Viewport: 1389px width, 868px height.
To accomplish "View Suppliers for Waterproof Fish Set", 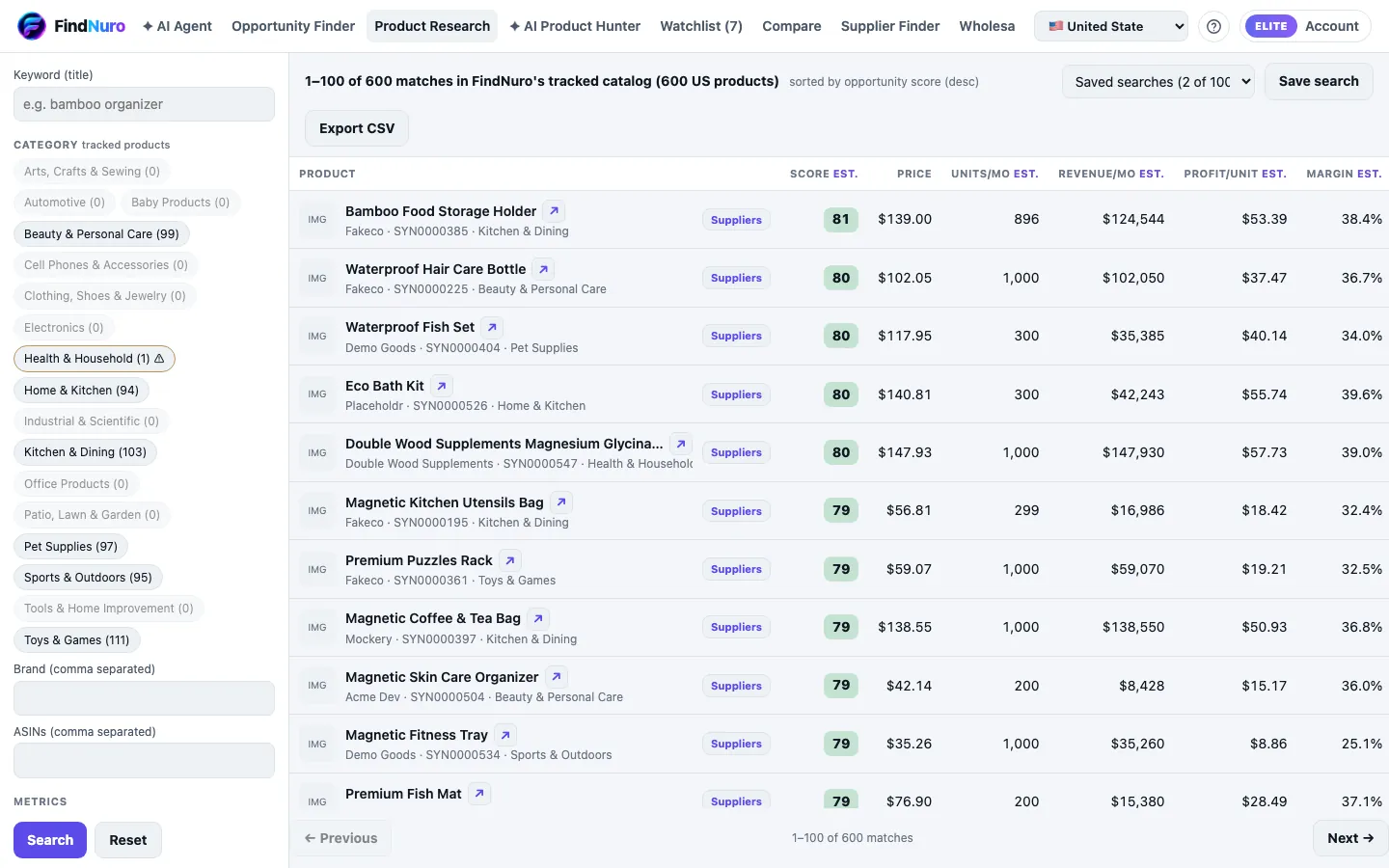I will click(736, 336).
